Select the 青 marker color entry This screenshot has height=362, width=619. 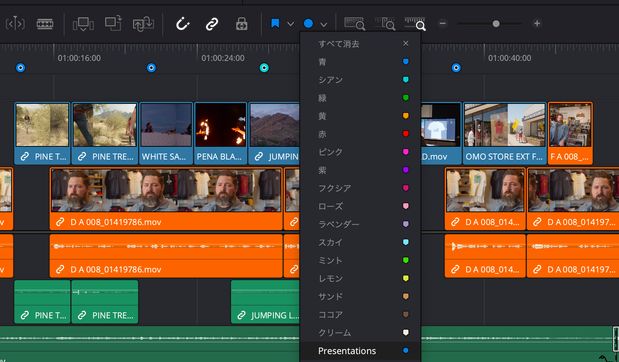360,62
